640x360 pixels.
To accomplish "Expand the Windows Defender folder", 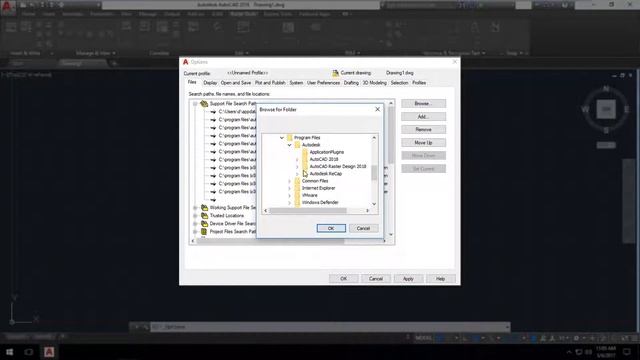I will tap(289, 202).
